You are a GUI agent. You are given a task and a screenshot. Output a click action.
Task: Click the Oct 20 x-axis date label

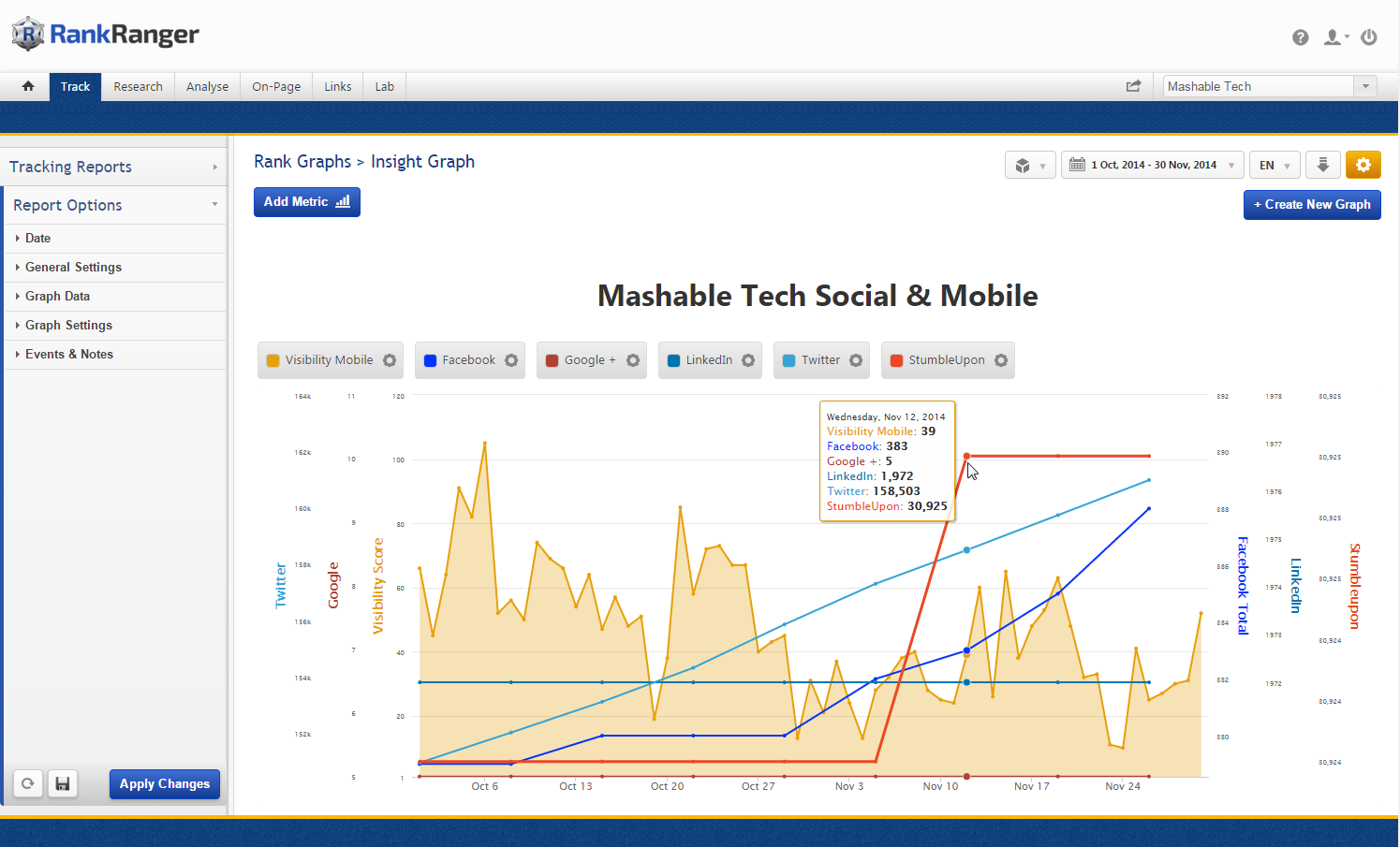click(667, 786)
